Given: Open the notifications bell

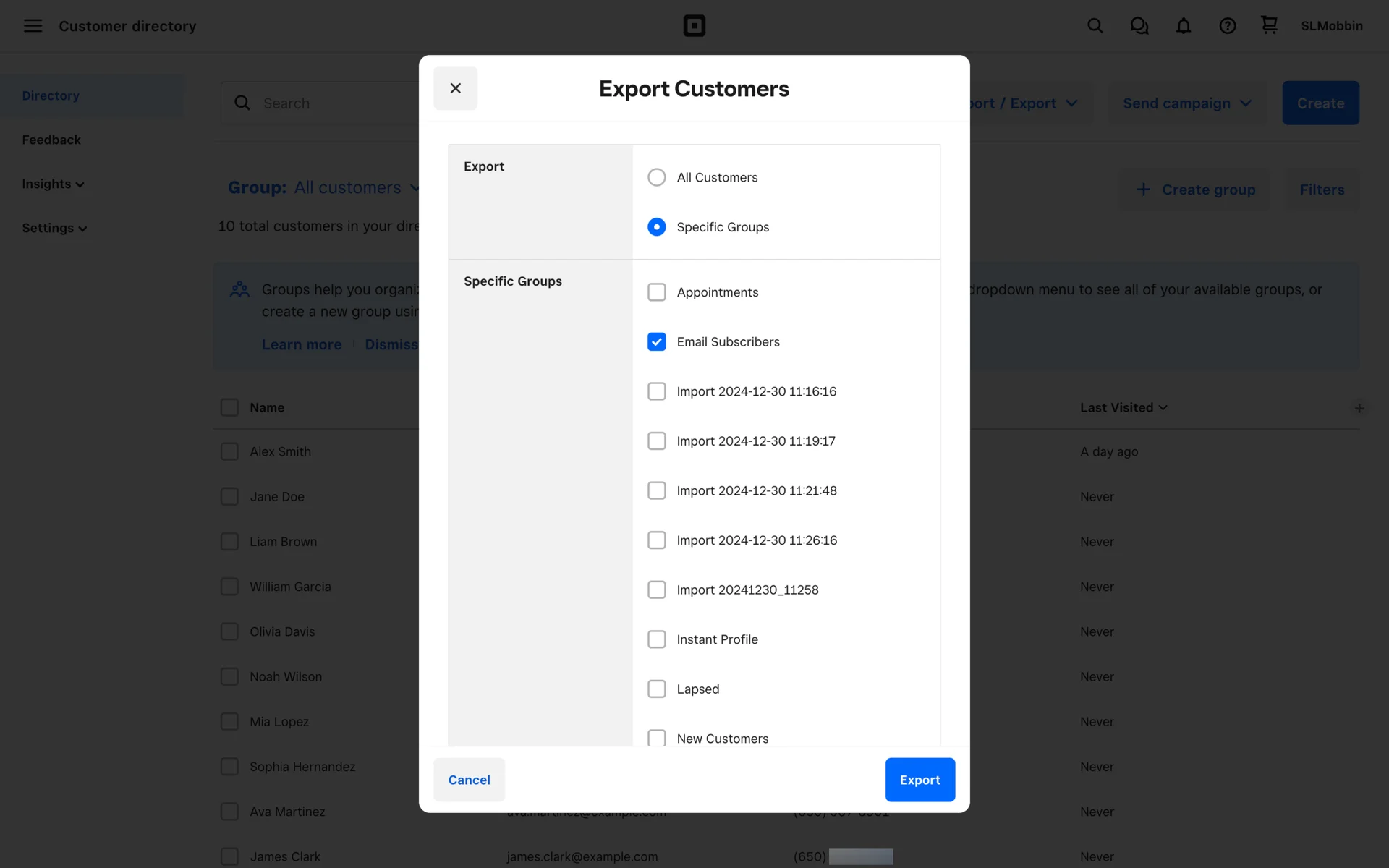Looking at the screenshot, I should (x=1183, y=26).
